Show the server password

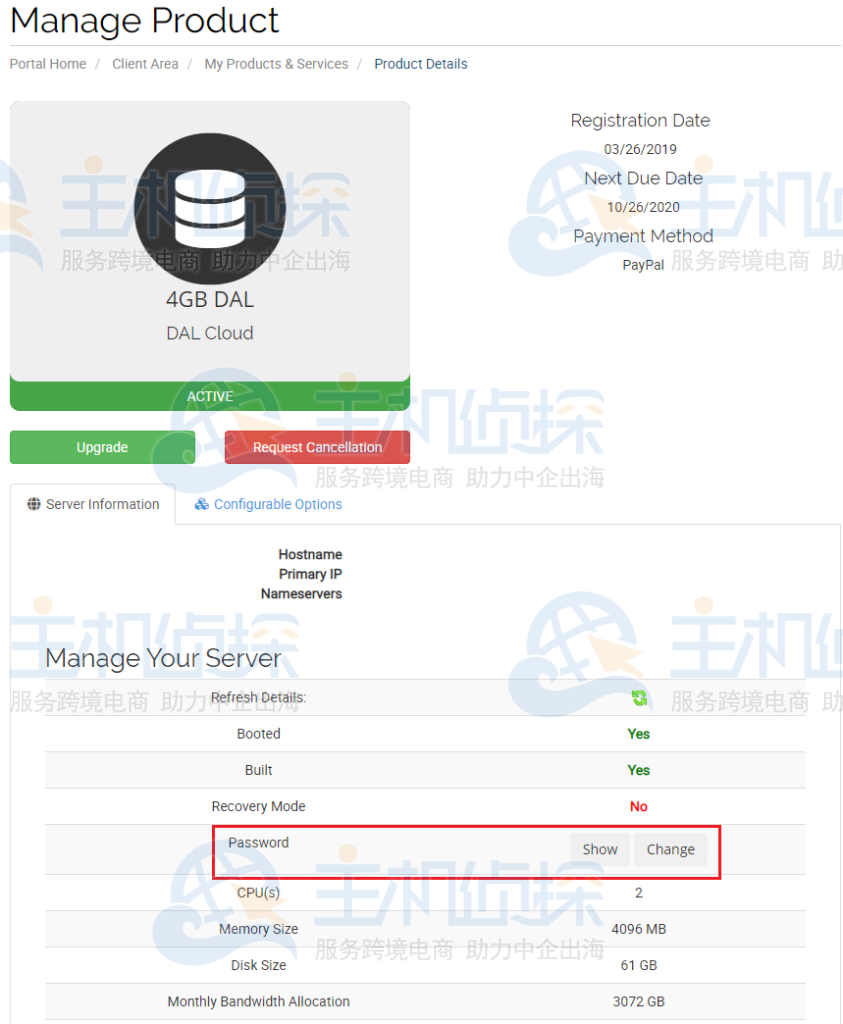[599, 848]
